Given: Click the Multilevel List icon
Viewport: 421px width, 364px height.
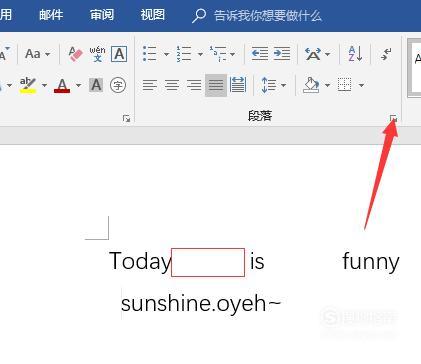Looking at the screenshot, I should [218, 54].
